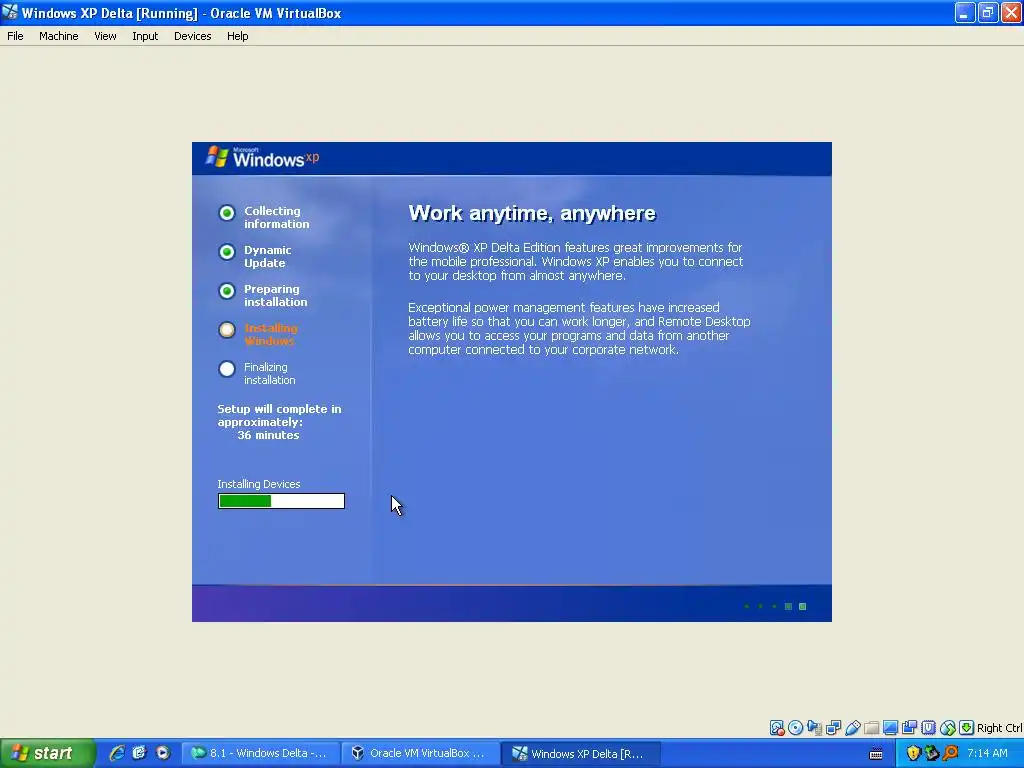Click the VirtualBox icon in the title bar
Image resolution: width=1024 pixels, height=768 pixels.
click(10, 12)
